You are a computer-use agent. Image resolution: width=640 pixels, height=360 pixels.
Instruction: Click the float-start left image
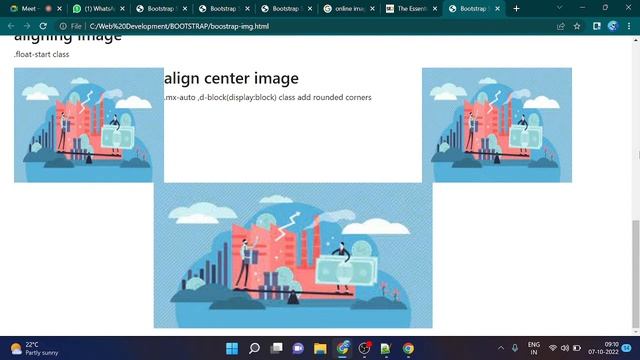89,125
